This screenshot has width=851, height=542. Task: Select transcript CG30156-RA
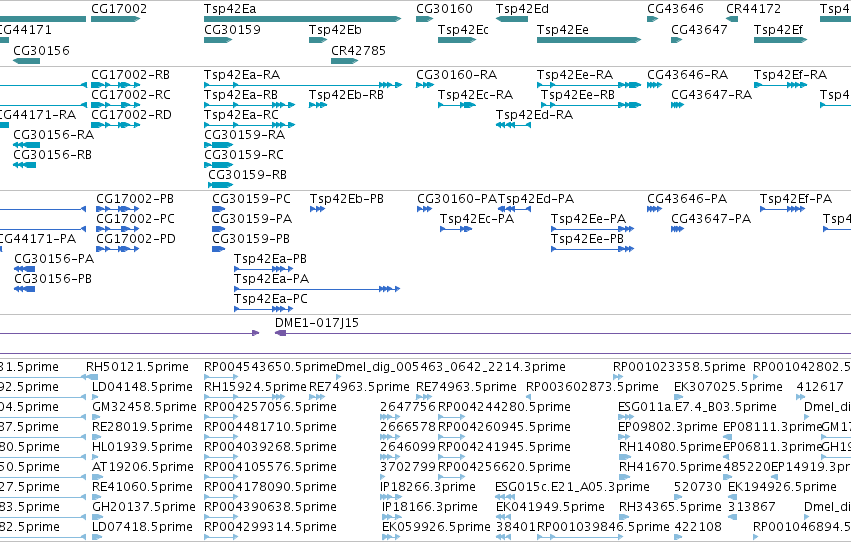pos(53,135)
